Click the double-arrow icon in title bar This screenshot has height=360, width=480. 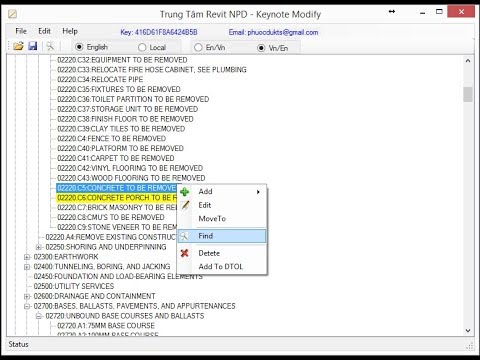click(x=392, y=12)
